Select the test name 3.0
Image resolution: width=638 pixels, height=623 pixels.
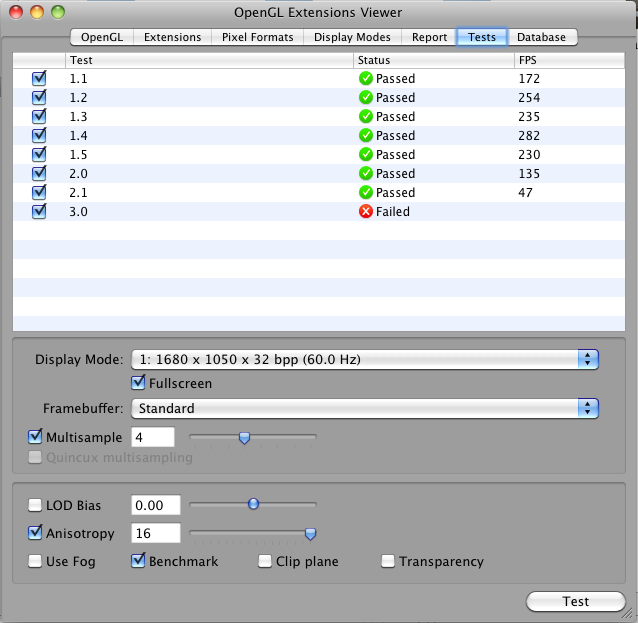point(79,211)
